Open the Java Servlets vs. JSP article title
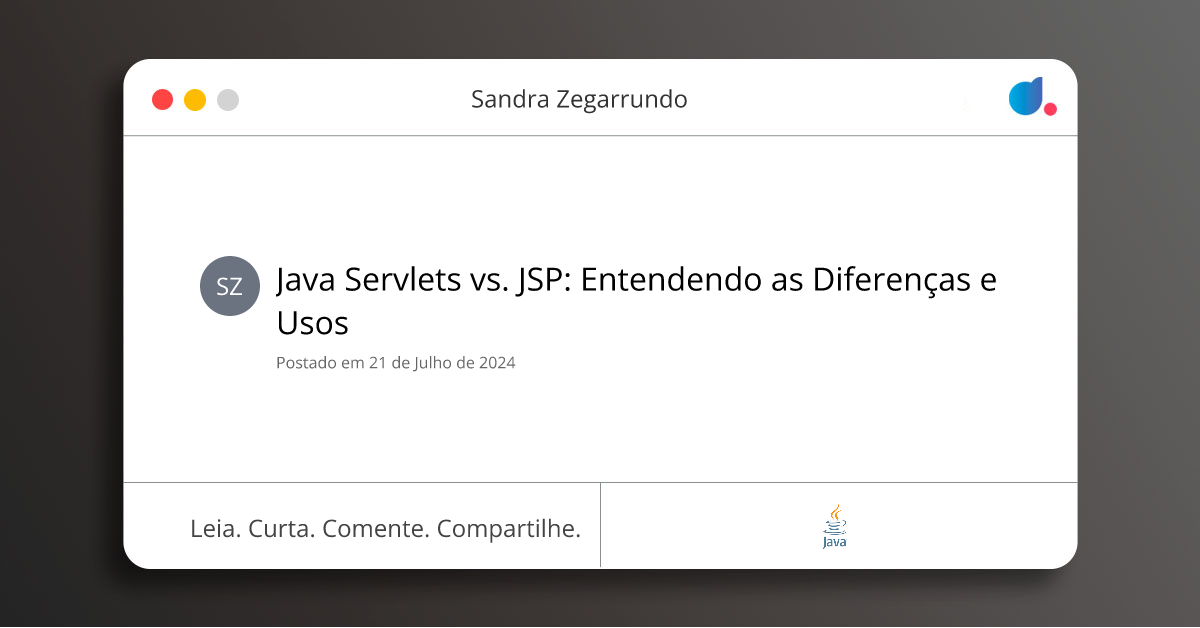 [x=636, y=280]
